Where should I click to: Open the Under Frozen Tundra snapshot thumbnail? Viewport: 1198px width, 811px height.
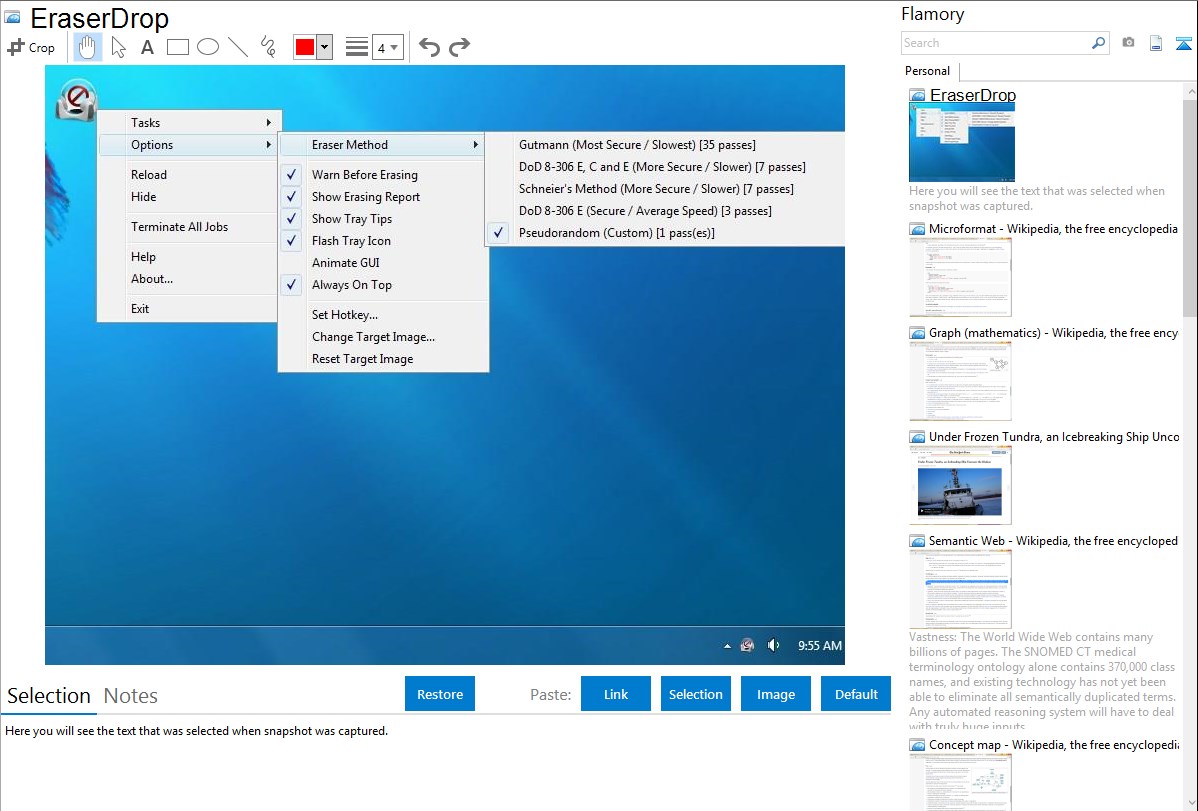tap(960, 485)
